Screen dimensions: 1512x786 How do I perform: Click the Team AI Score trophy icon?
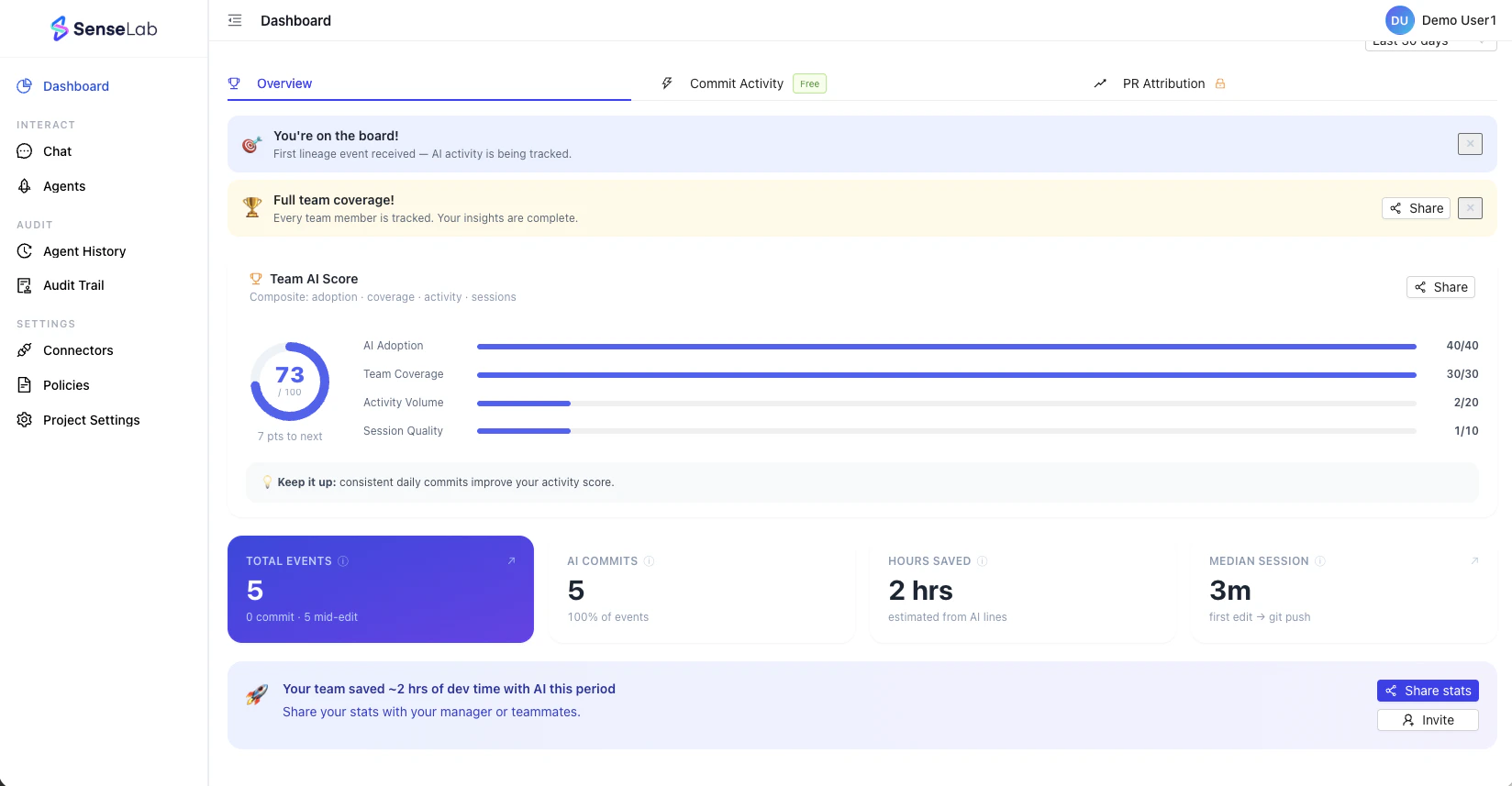(x=256, y=279)
